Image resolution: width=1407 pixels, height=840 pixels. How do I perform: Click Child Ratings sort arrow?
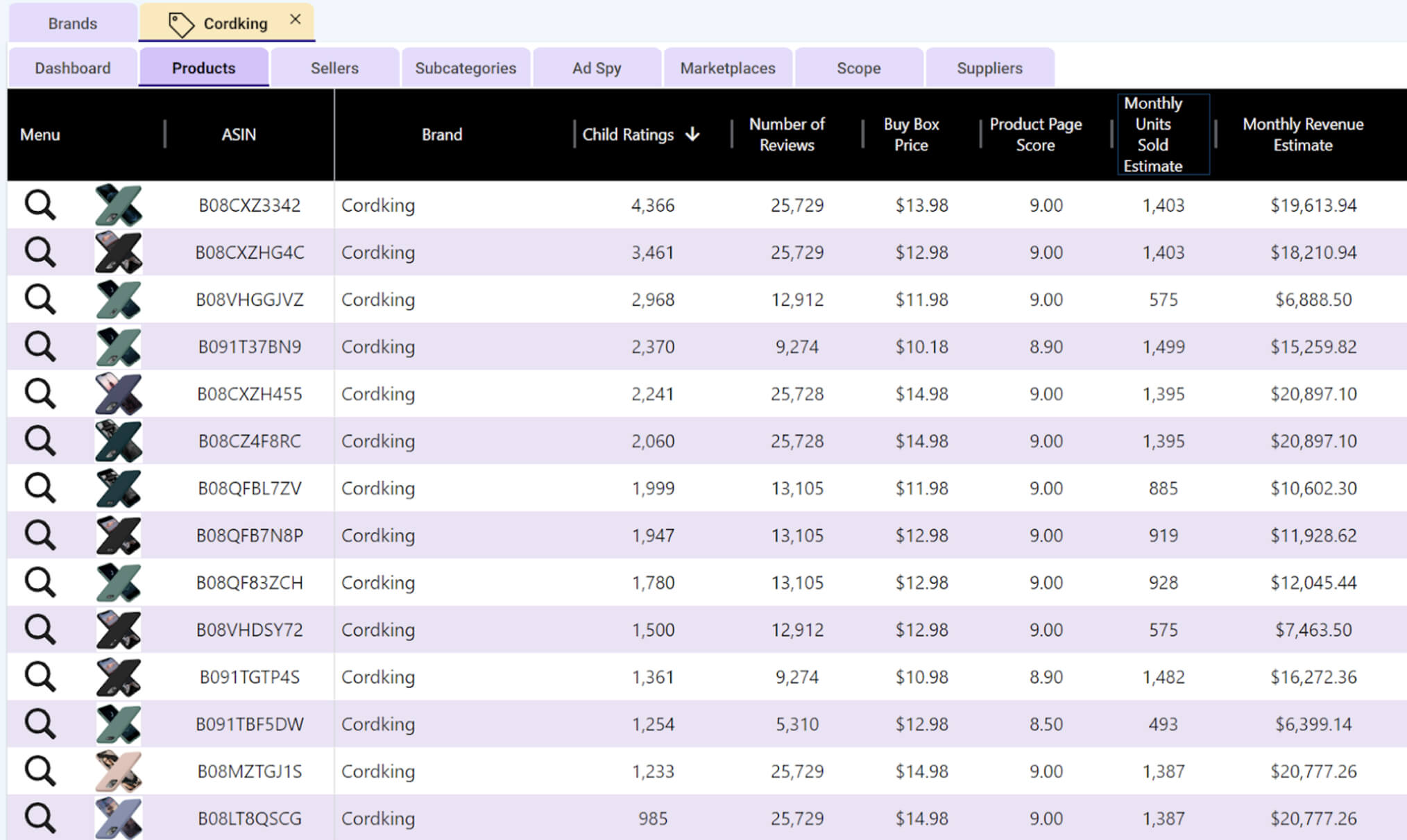pos(692,135)
